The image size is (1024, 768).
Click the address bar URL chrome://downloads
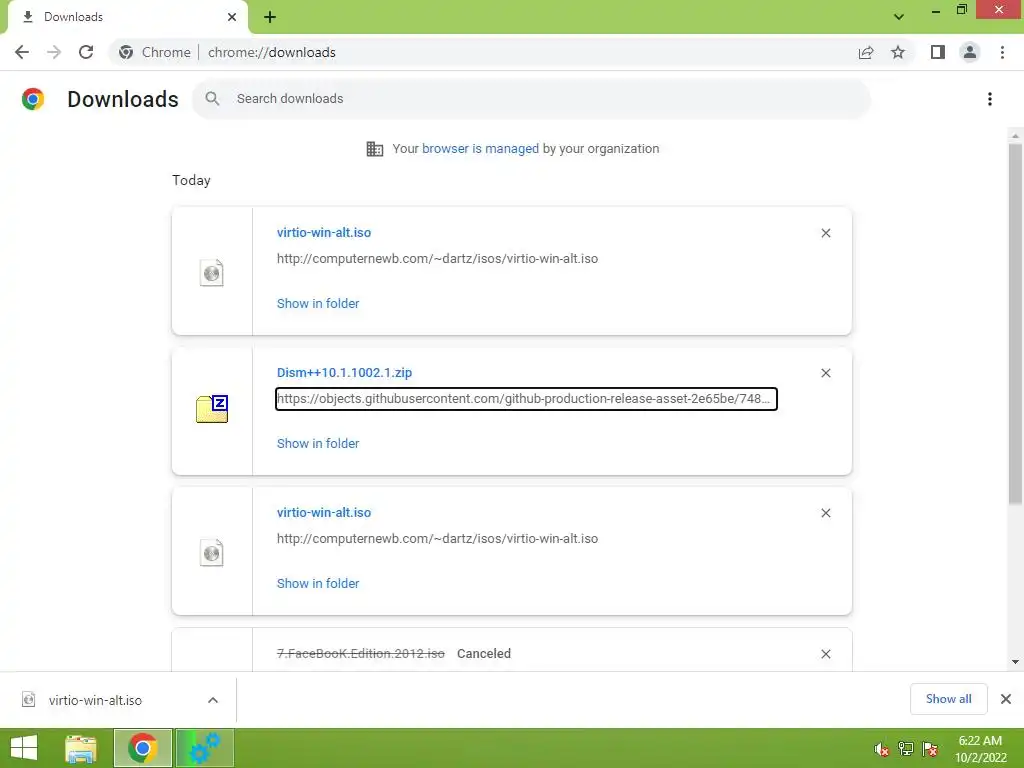[x=272, y=52]
